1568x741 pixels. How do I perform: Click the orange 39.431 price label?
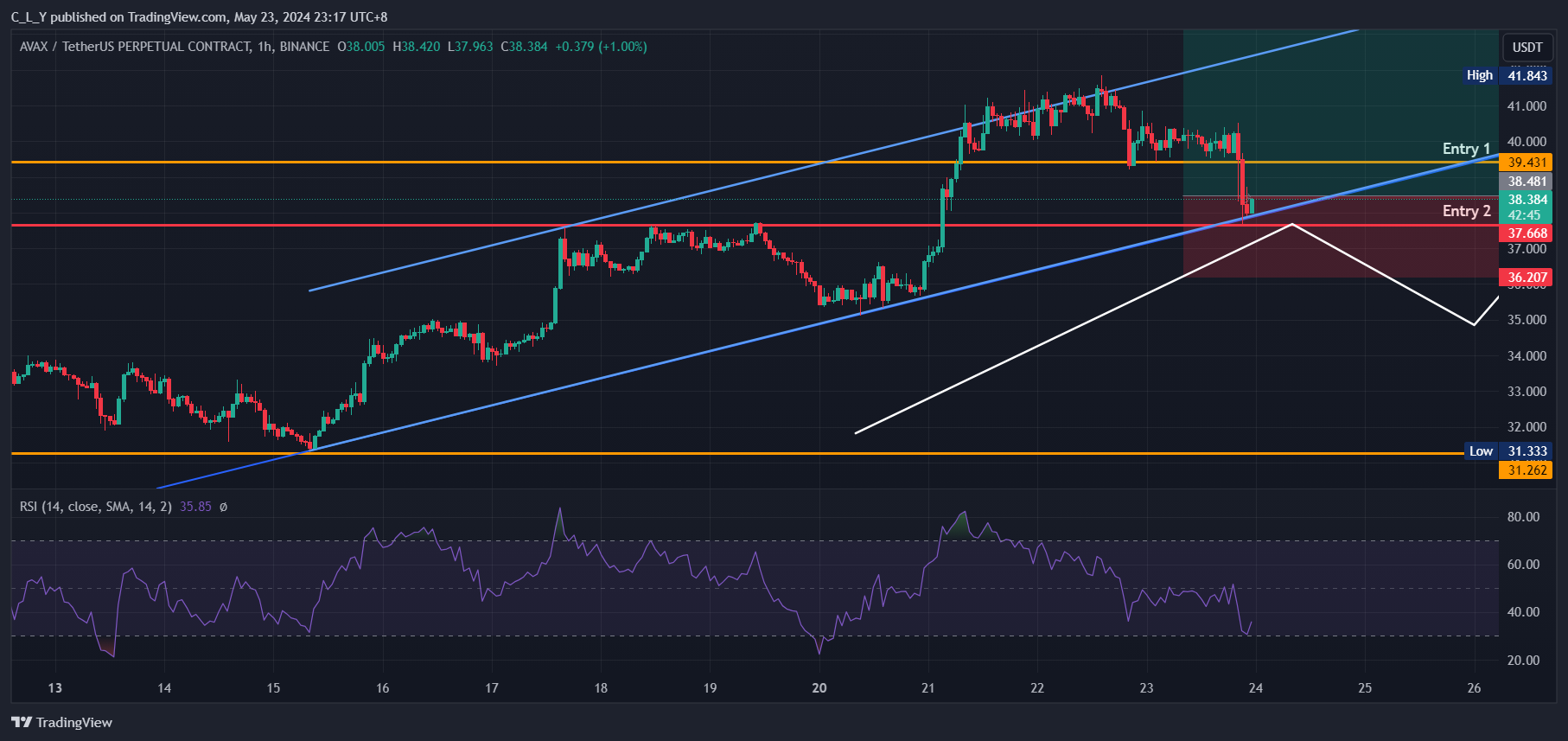(x=1527, y=163)
